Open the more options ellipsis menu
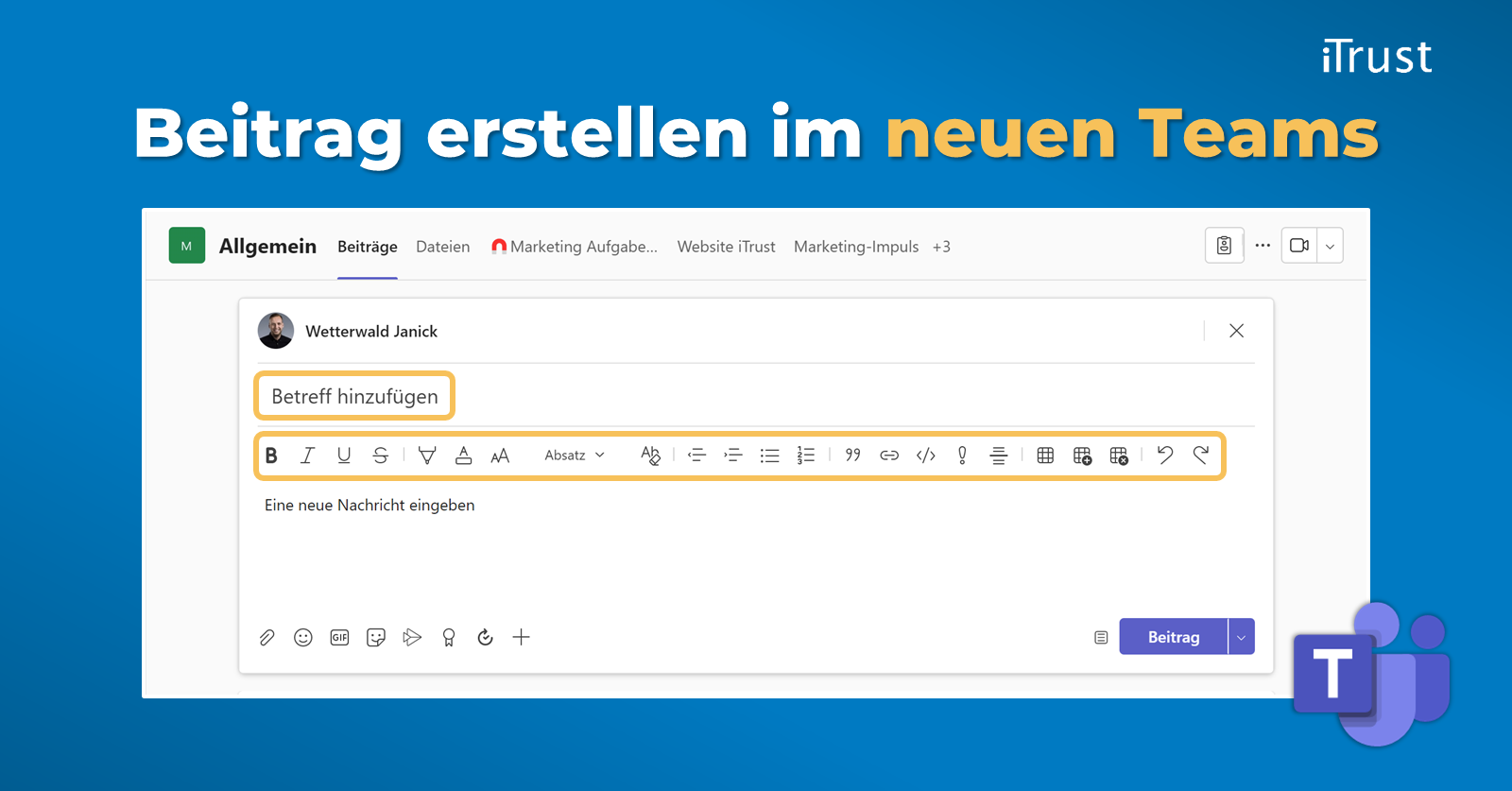This screenshot has width=1512, height=791. click(1263, 246)
